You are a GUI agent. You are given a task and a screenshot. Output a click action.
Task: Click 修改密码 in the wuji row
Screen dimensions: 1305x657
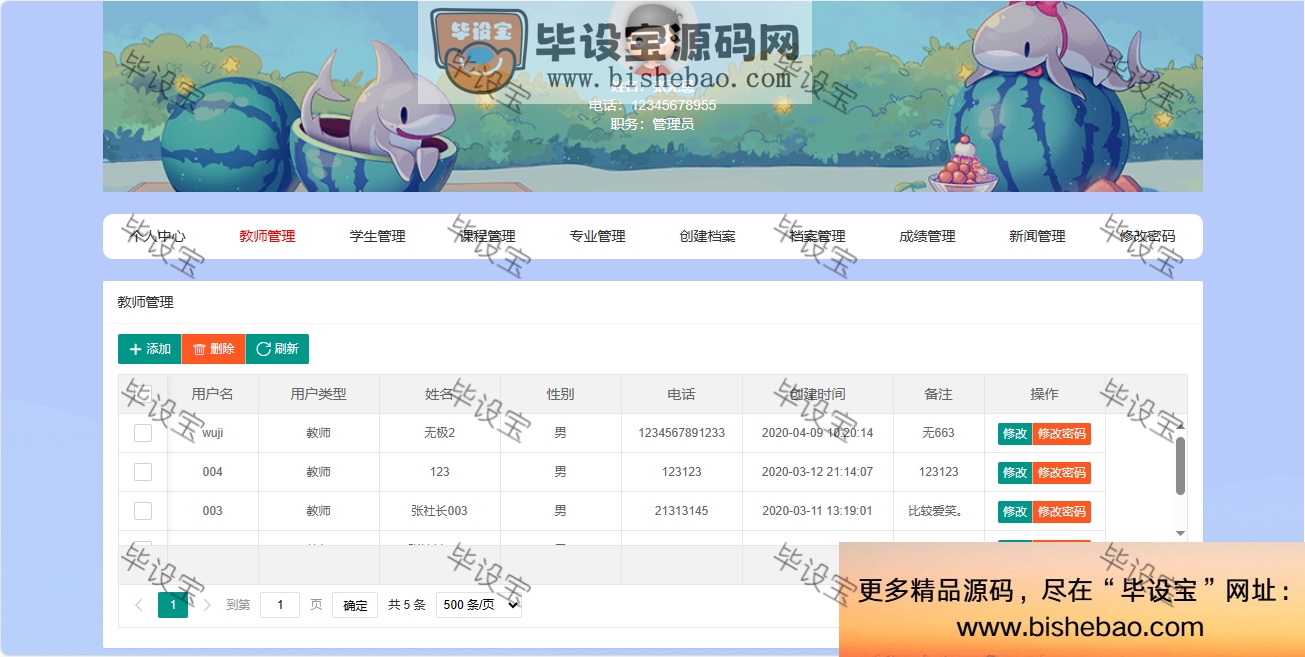point(1062,434)
